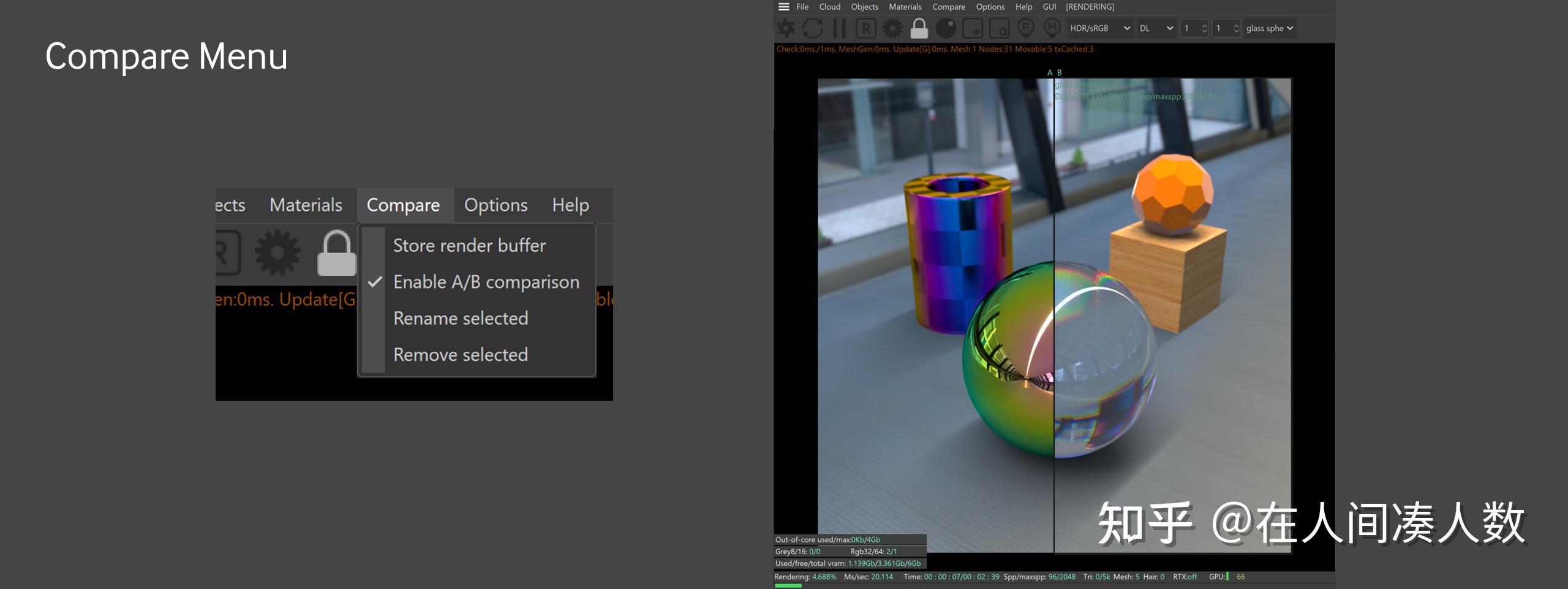The image size is (1568, 589).
Task: Pause rendering with the pause icon
Action: click(x=839, y=28)
